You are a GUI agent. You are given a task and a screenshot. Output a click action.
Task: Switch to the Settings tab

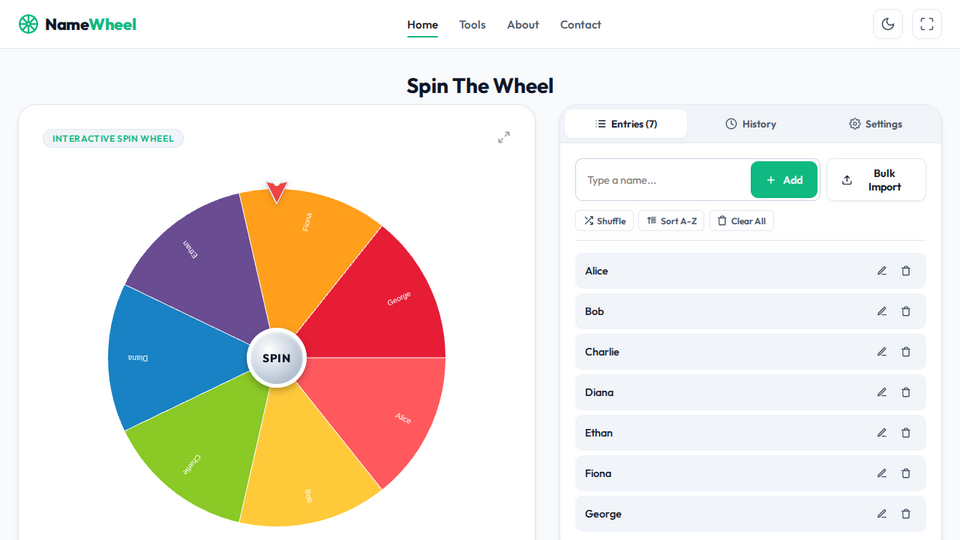tap(876, 124)
